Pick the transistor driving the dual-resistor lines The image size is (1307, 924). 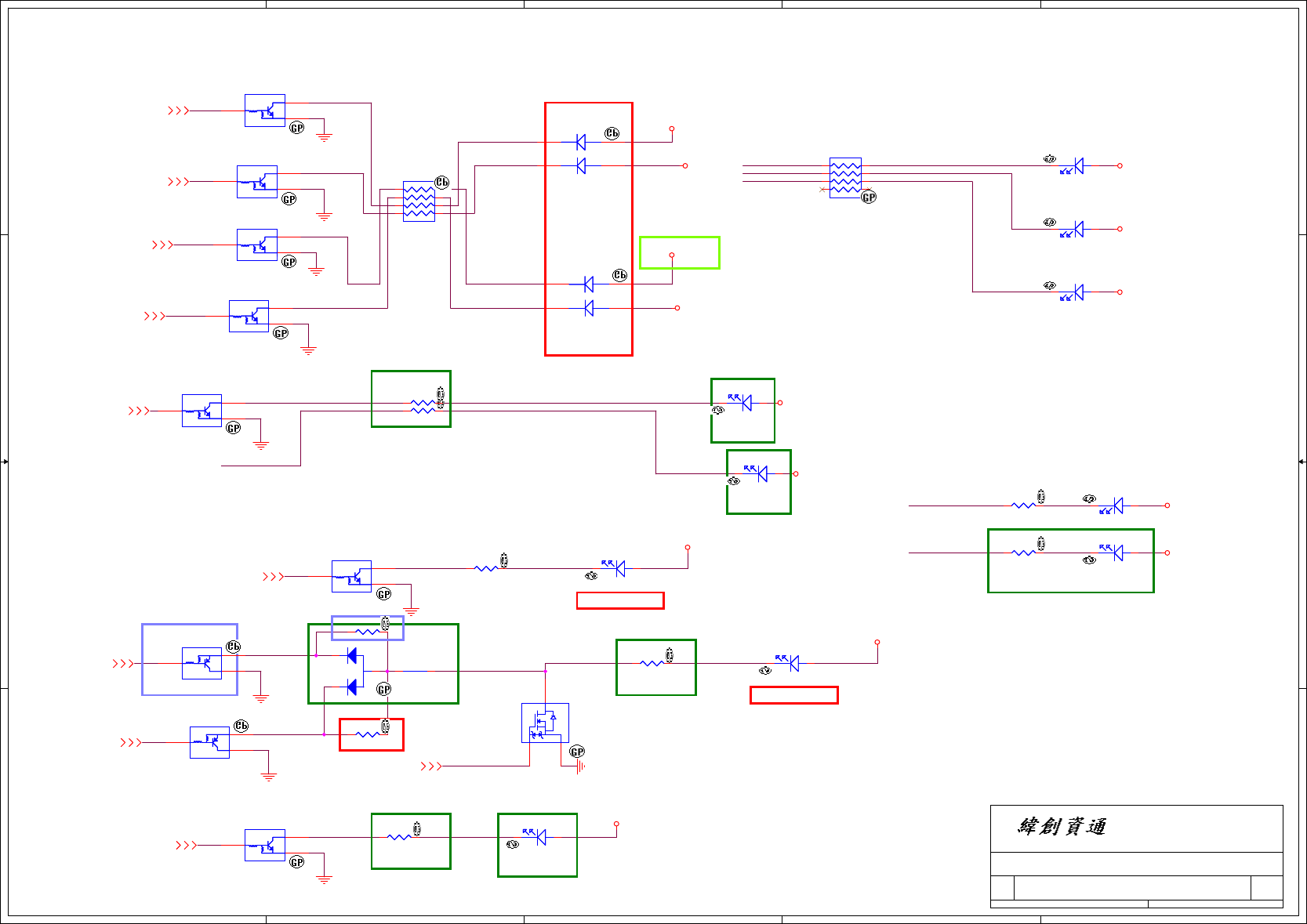201,411
